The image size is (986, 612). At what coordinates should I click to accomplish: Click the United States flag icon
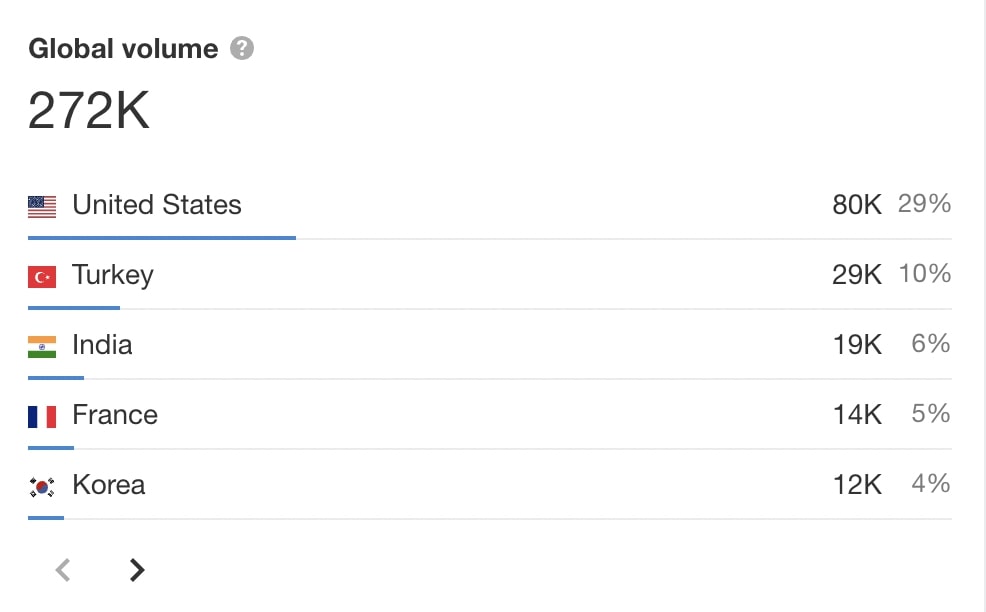coord(42,207)
